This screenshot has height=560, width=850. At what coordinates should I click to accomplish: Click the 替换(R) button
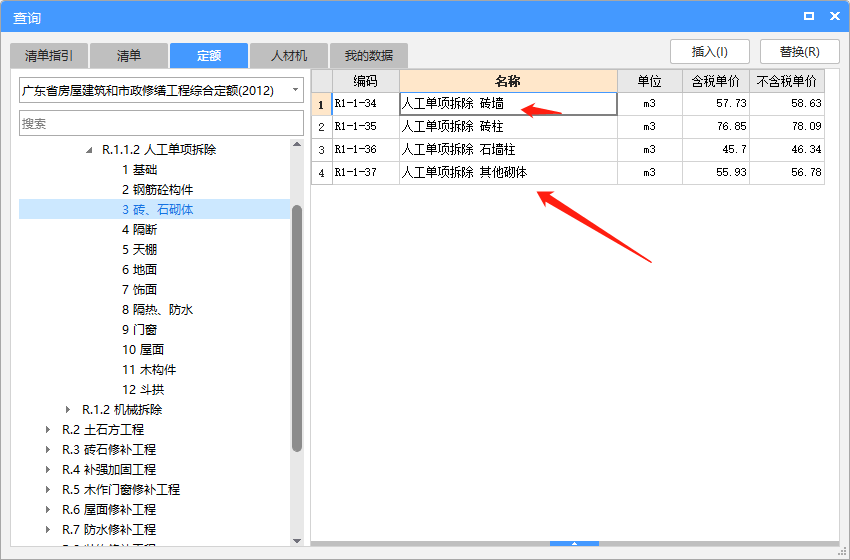(800, 52)
